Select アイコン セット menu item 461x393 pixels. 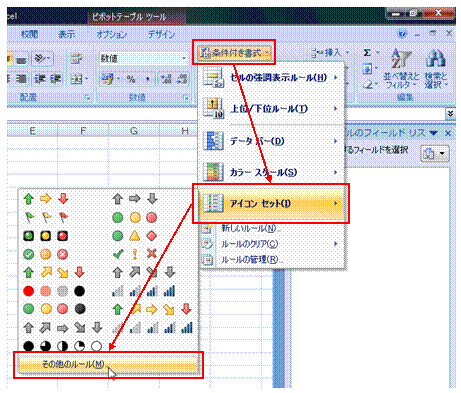coord(271,203)
